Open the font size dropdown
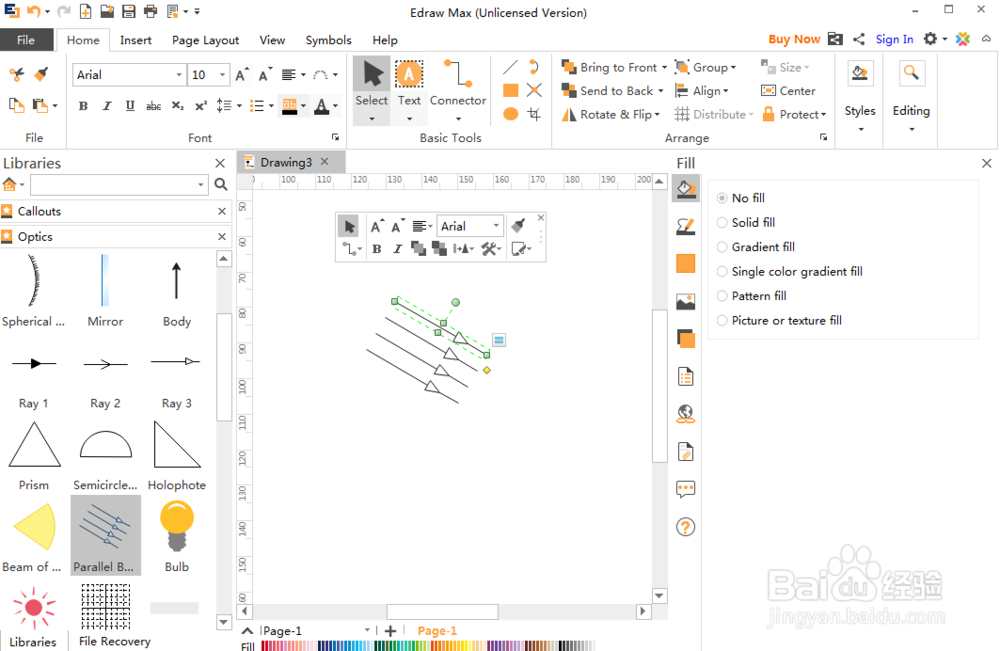This screenshot has width=1000, height=651. 222,75
